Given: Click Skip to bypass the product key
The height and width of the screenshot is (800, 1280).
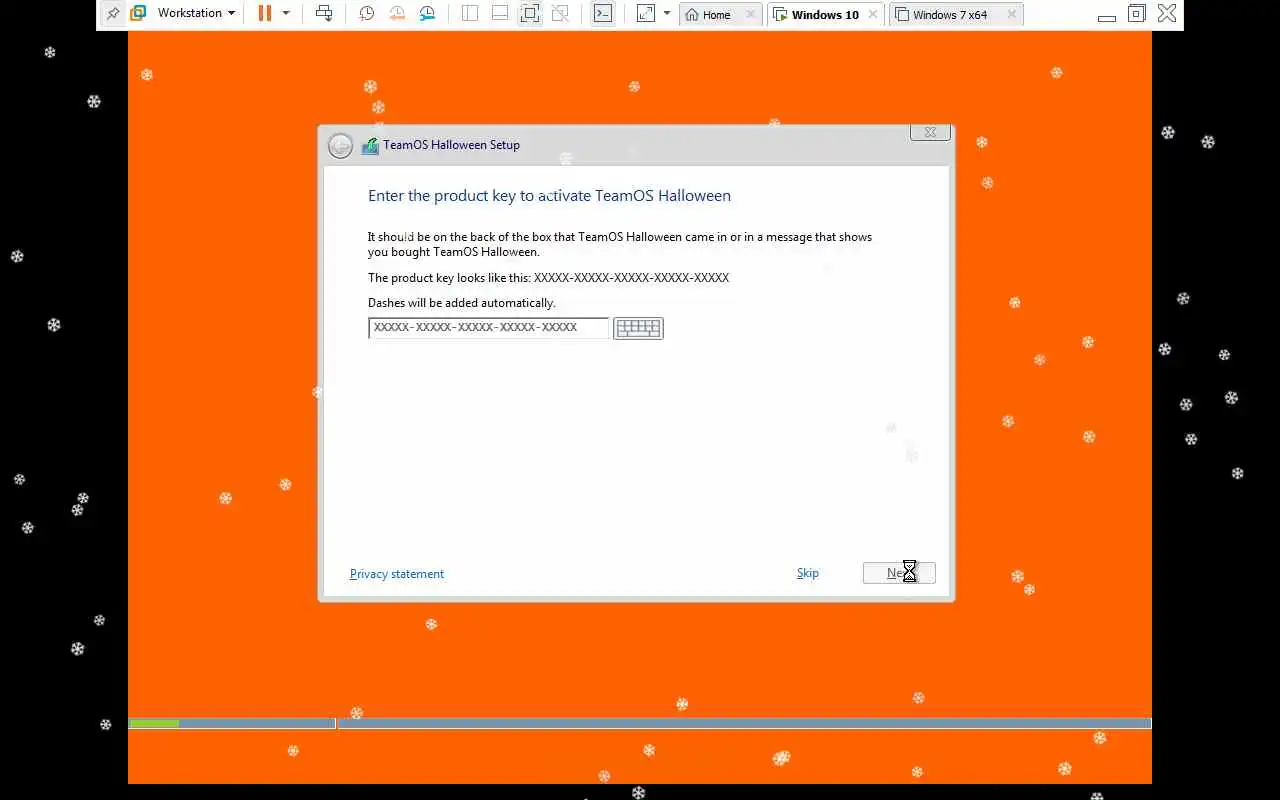Looking at the screenshot, I should coord(808,573).
